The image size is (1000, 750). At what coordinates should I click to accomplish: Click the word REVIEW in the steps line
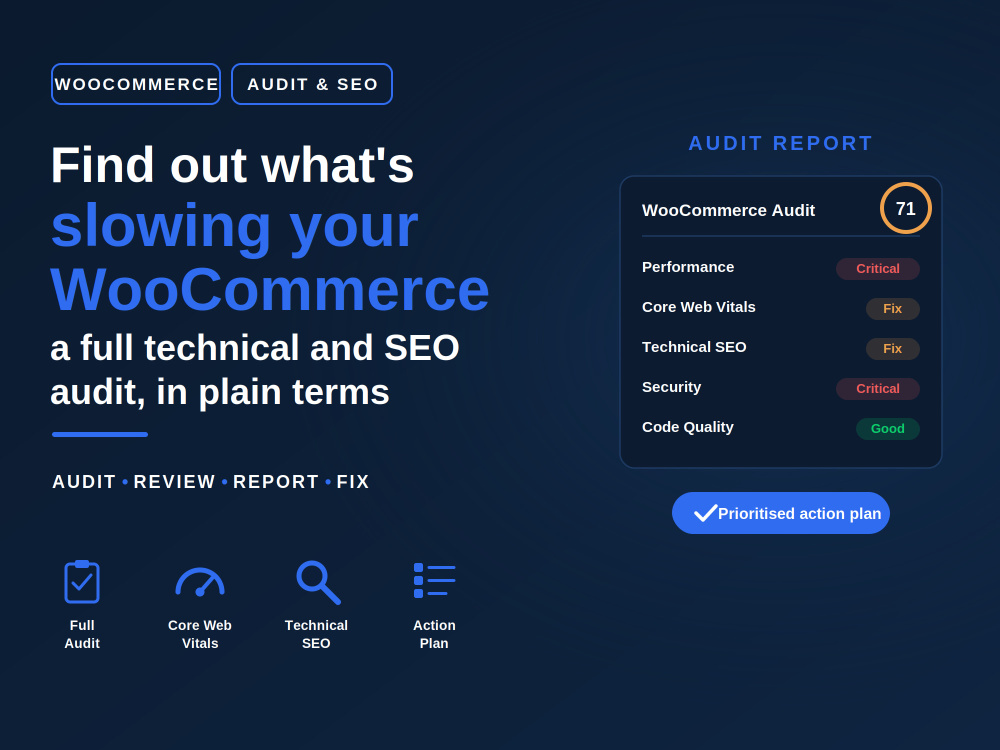174,482
